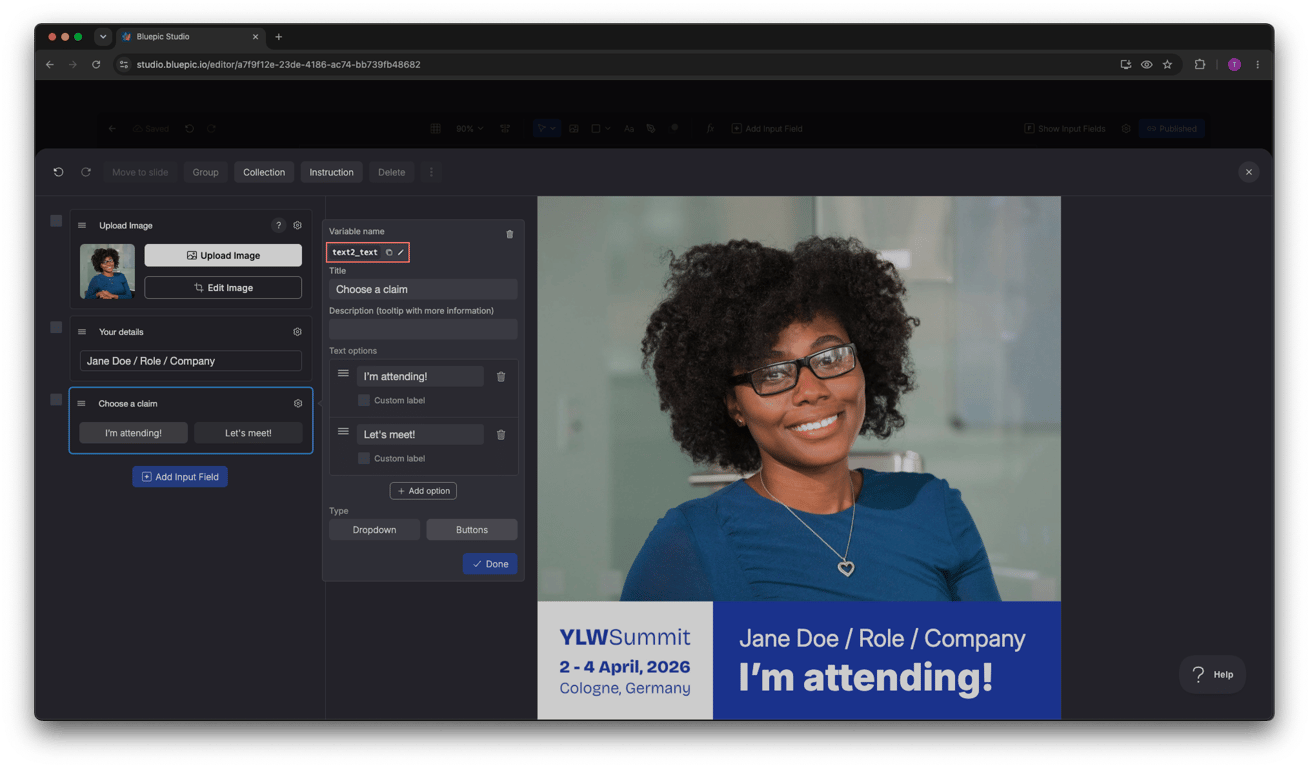This screenshot has height=768, width=1310.
Task: Open the three-dot more options menu
Action: pyautogui.click(x=432, y=172)
